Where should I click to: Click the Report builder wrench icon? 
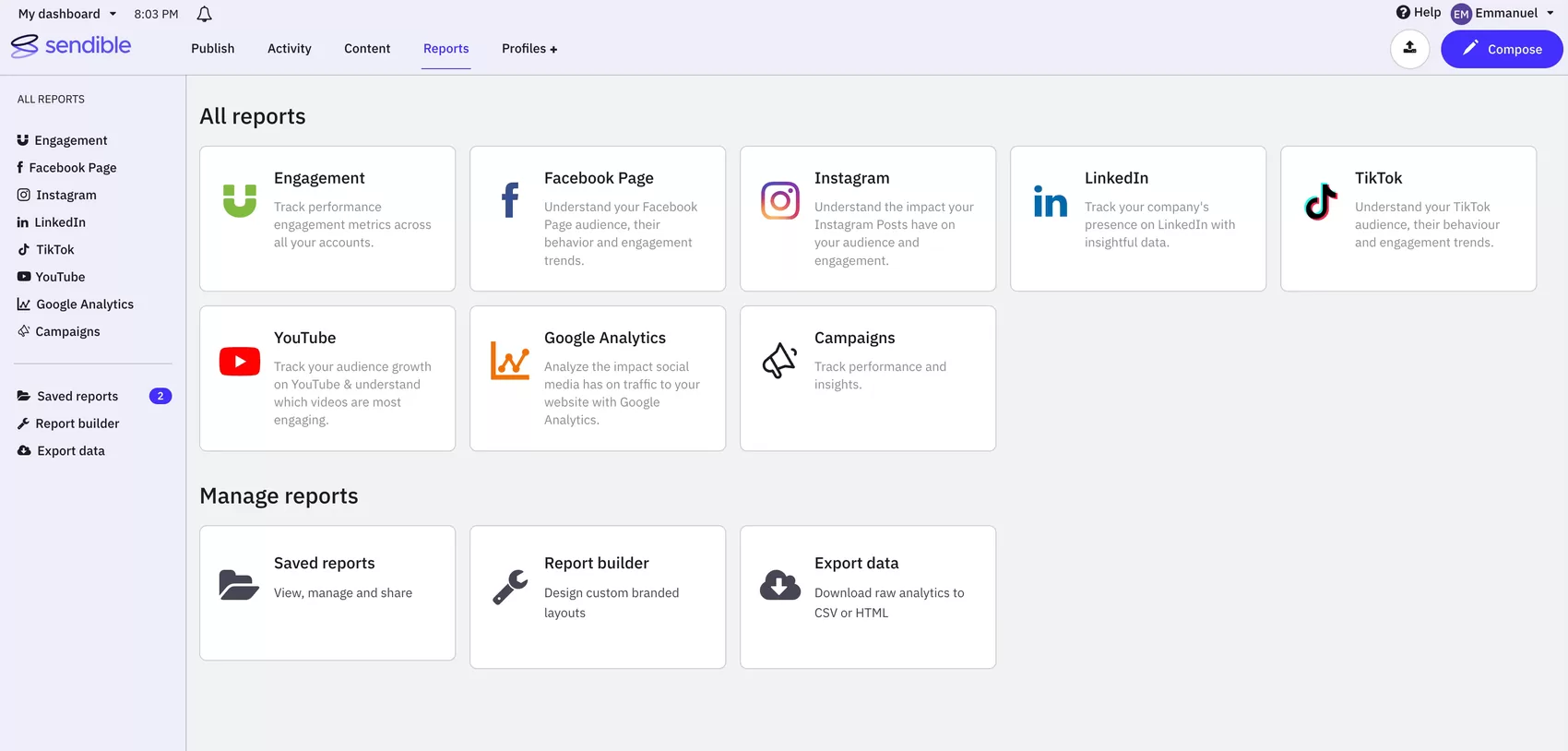tap(510, 587)
